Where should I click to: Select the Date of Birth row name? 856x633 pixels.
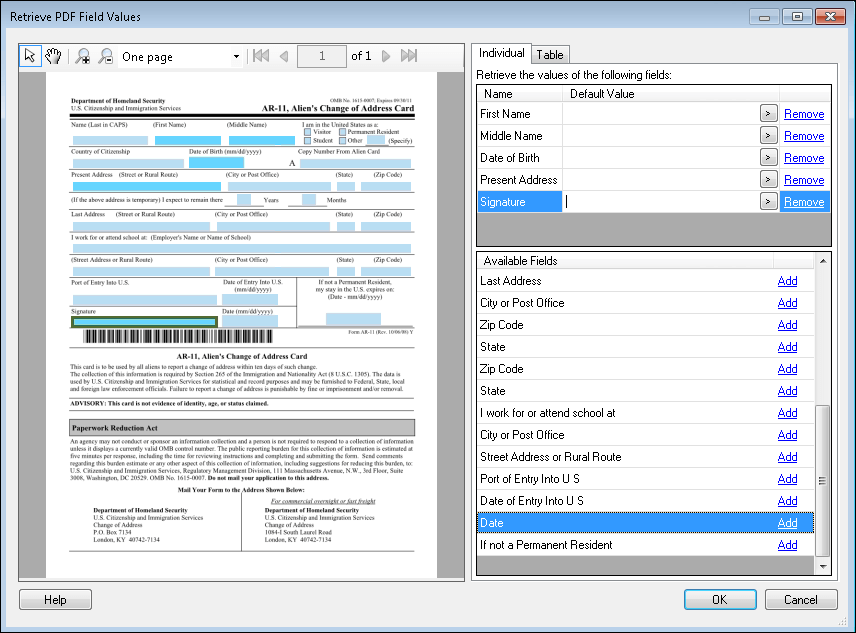pos(520,158)
